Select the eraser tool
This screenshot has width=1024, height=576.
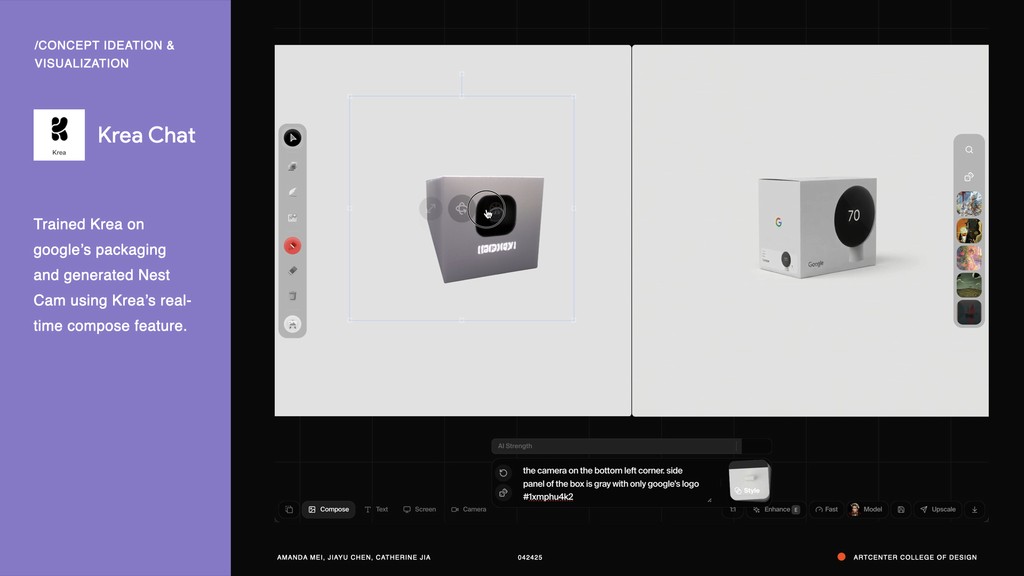coord(293,270)
